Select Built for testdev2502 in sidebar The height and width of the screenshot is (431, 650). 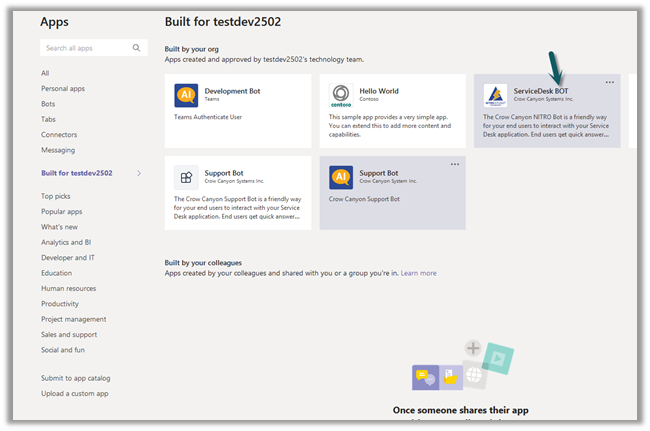point(77,173)
